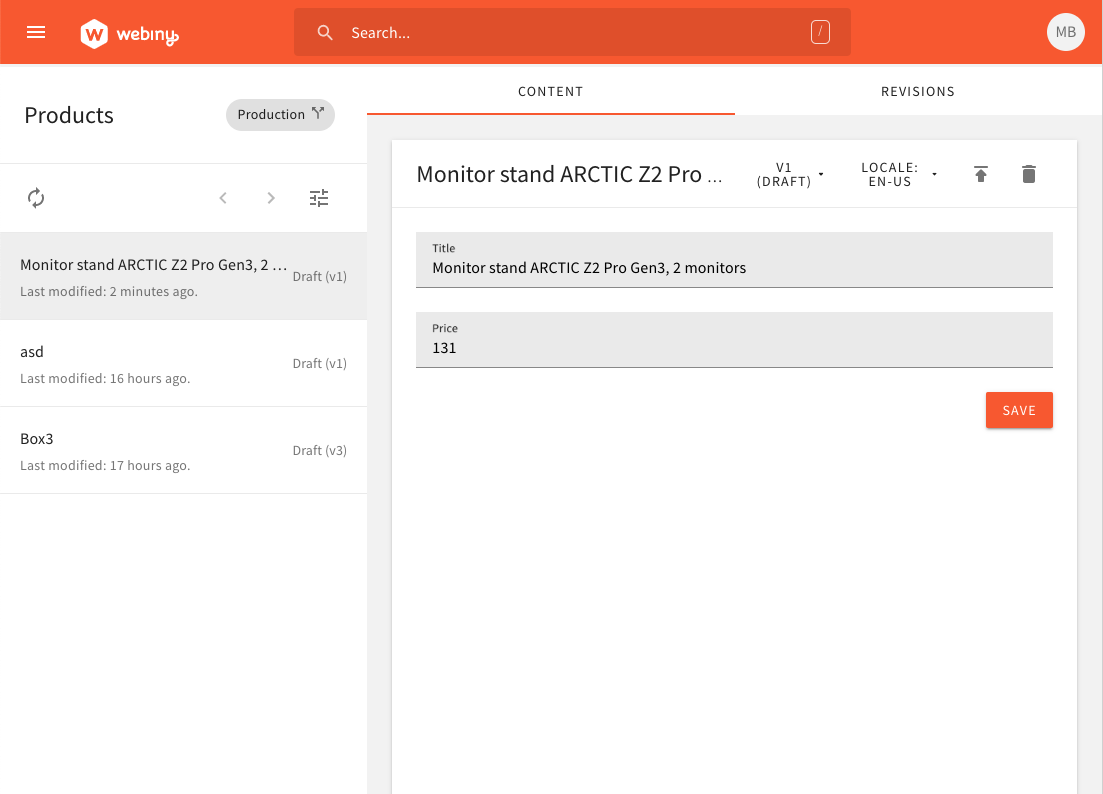Open the EN-US locale selector
This screenshot has width=1103, height=794.
tap(897, 173)
